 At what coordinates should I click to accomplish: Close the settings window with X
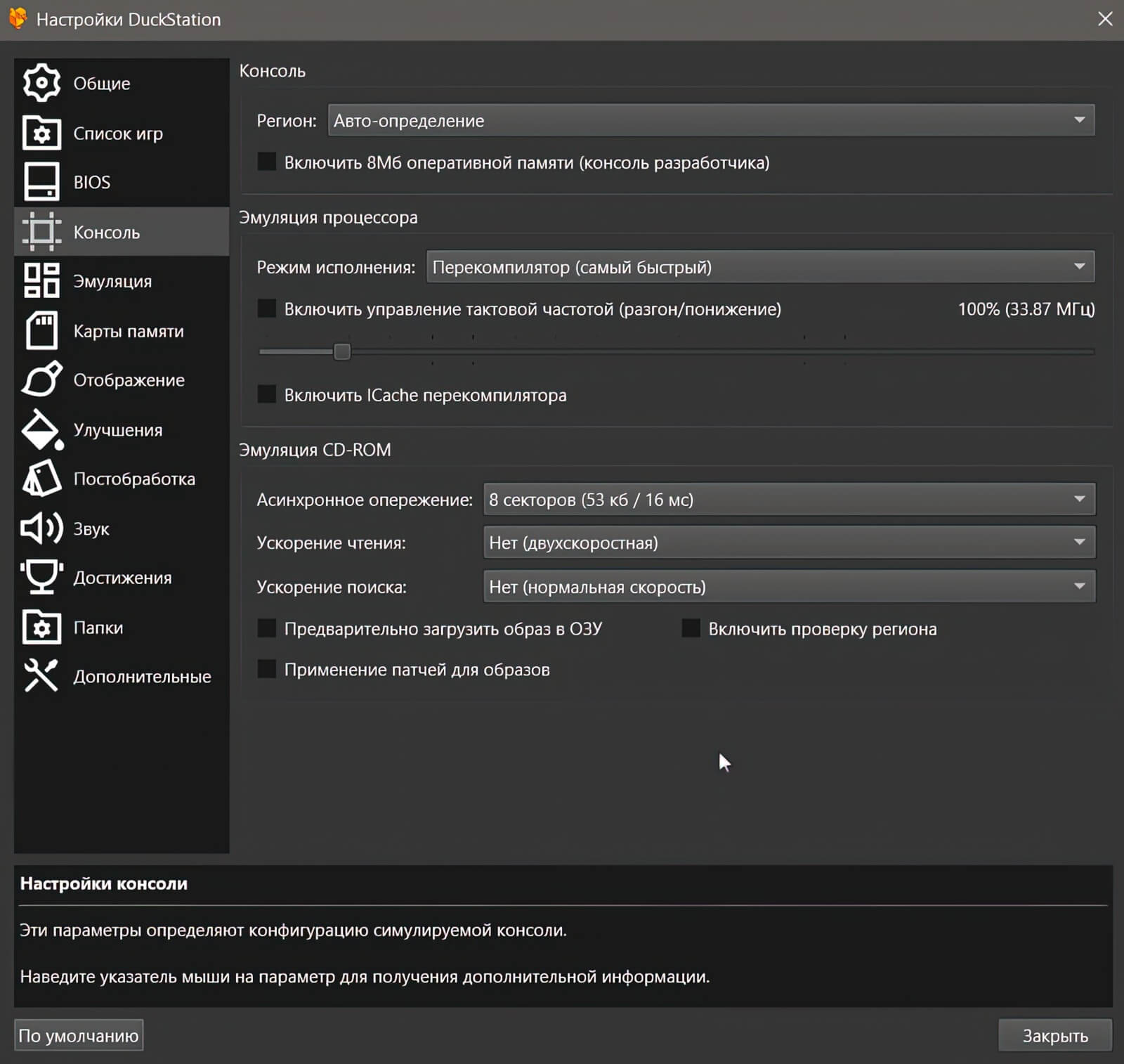pyautogui.click(x=1105, y=19)
